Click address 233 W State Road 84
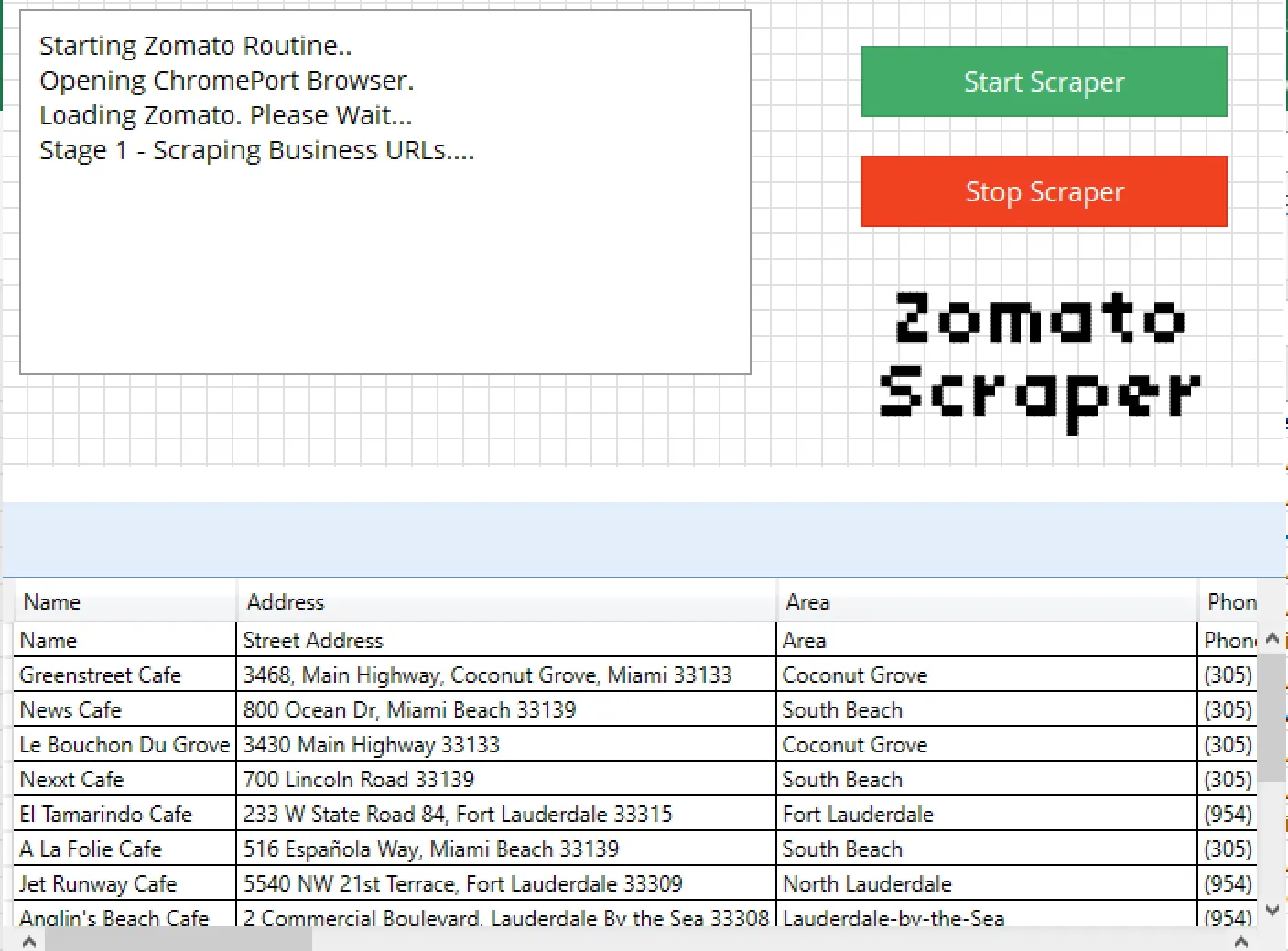Image resolution: width=1288 pixels, height=951 pixels. (506, 814)
